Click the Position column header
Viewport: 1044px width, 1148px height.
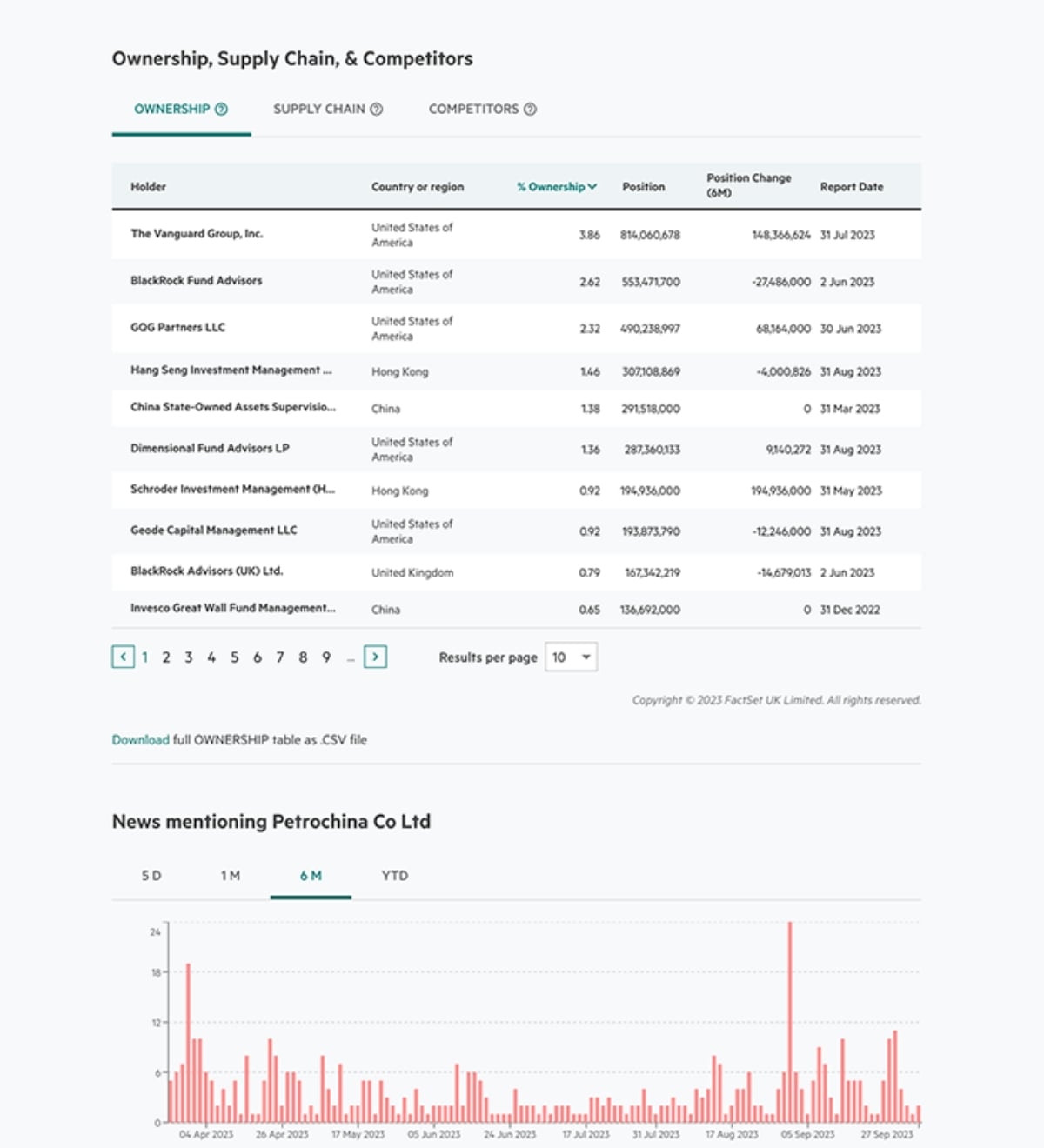click(x=644, y=187)
